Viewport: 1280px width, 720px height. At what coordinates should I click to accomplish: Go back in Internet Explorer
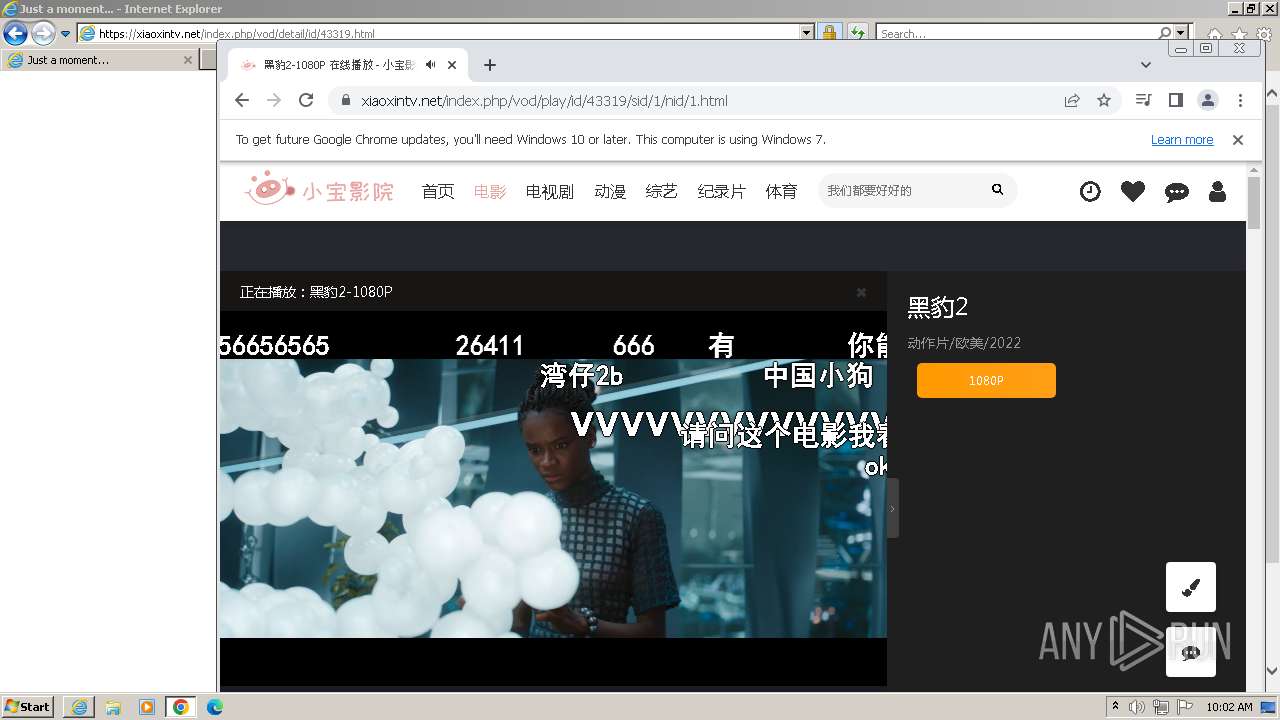coord(15,33)
